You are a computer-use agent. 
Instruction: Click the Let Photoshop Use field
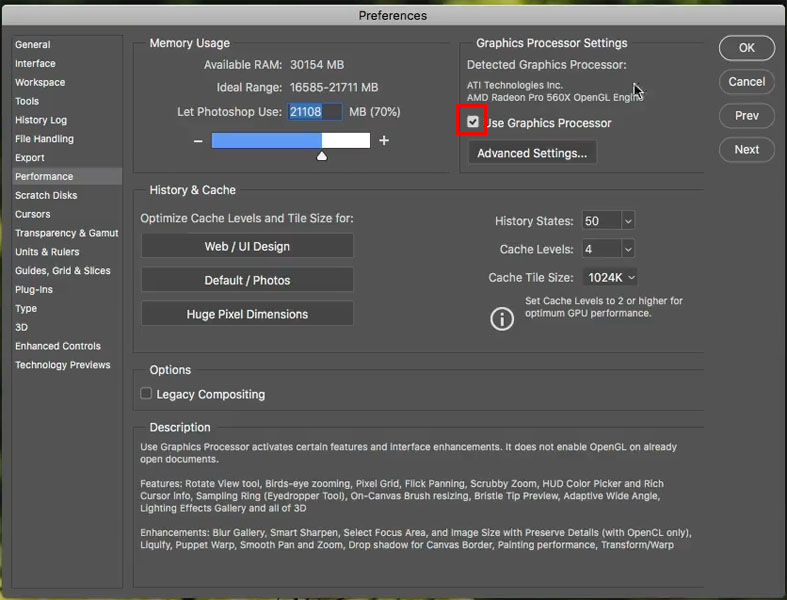[315, 111]
